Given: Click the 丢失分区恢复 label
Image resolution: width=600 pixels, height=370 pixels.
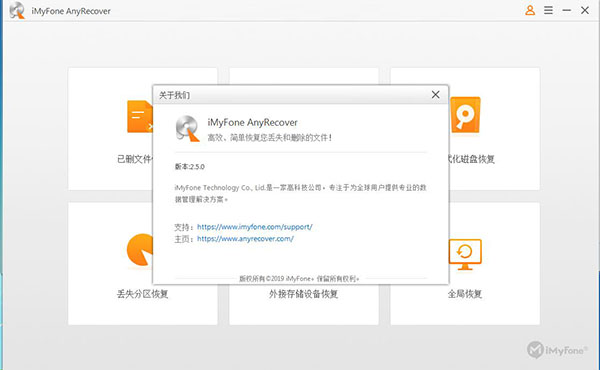Looking at the screenshot, I should [142, 294].
